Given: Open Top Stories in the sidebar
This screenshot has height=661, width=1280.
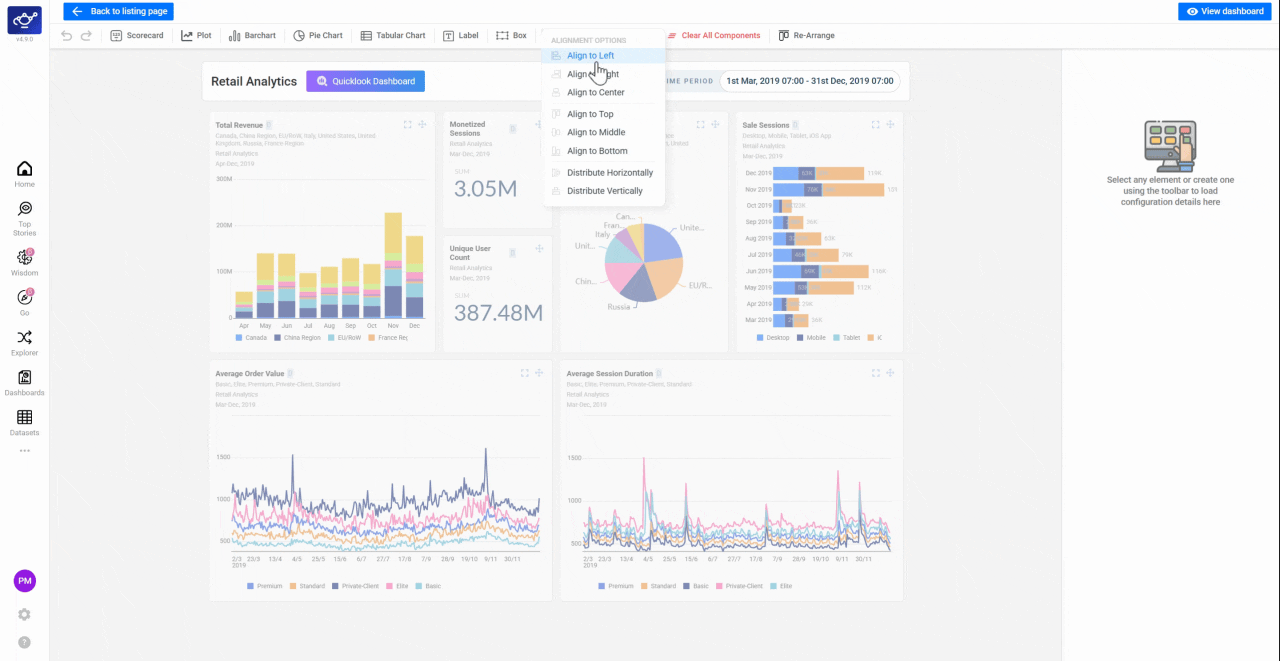Looking at the screenshot, I should point(24,219).
